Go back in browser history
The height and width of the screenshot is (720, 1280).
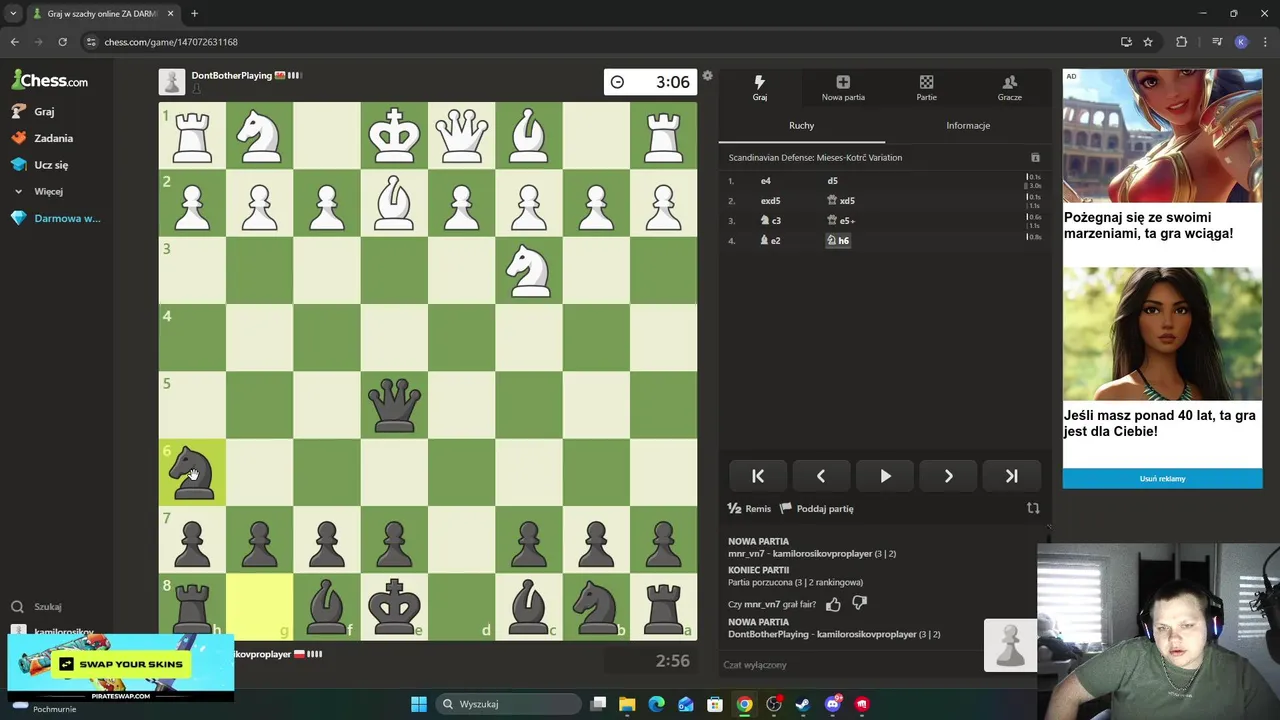point(14,42)
